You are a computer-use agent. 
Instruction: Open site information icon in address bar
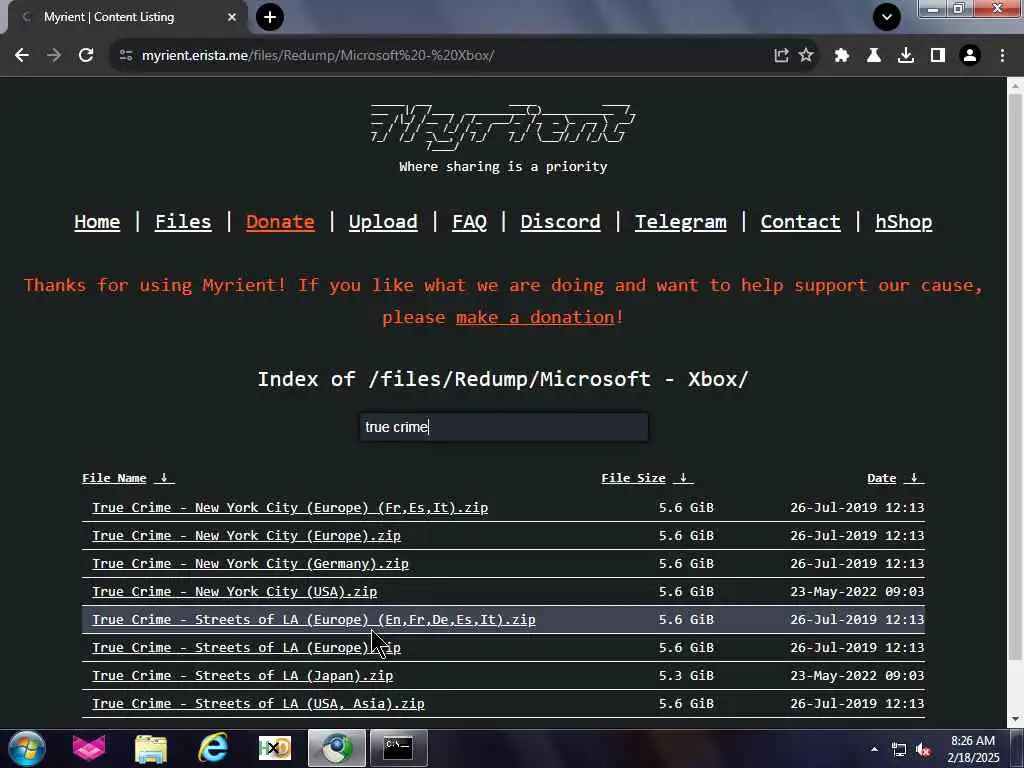pos(126,56)
